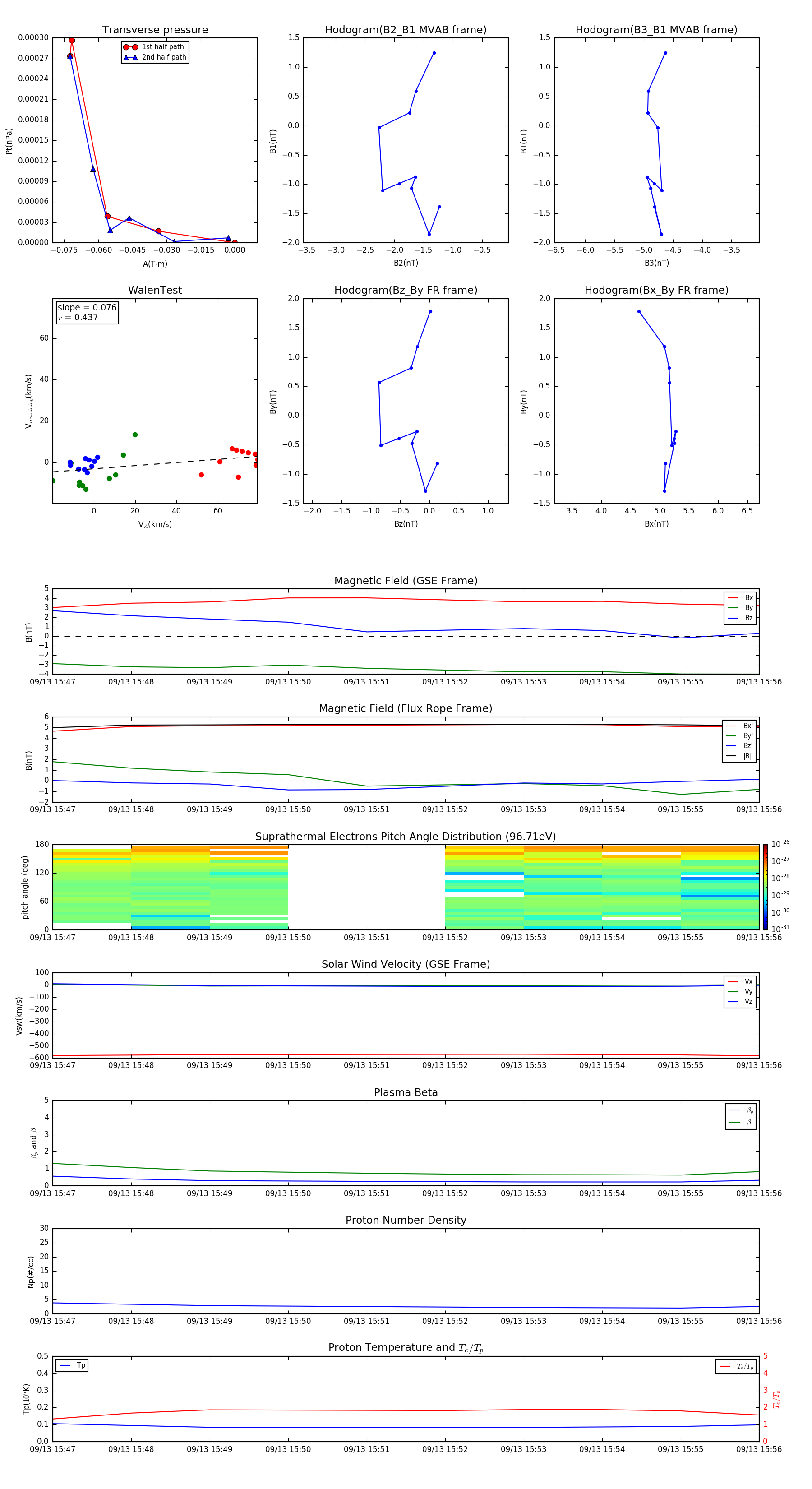Select the Bz' legend entry in Flux Rope panel
Screen dimensions: 812x1489
coord(739,746)
